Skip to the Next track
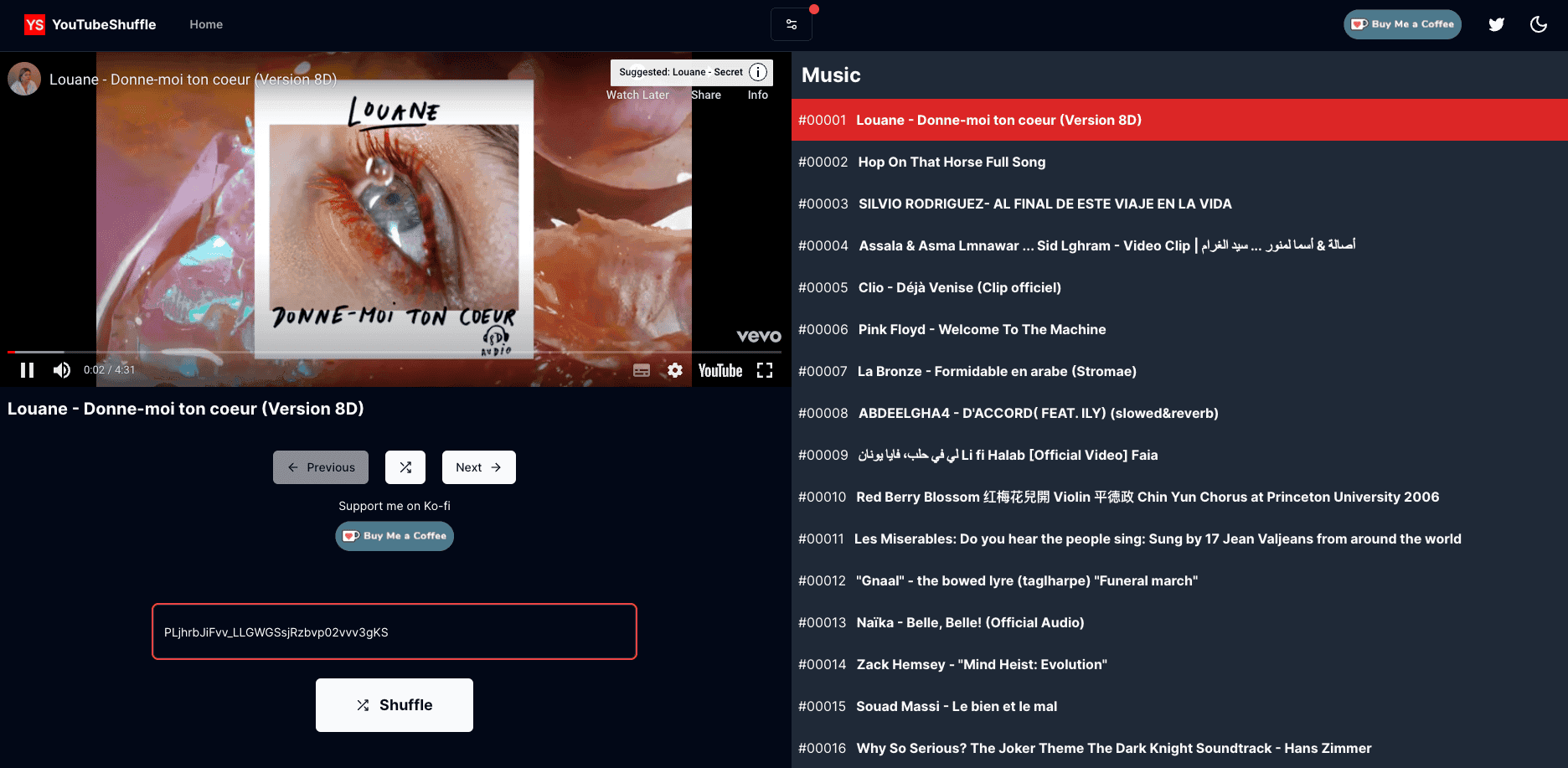The width and height of the screenshot is (1568, 768). [479, 467]
